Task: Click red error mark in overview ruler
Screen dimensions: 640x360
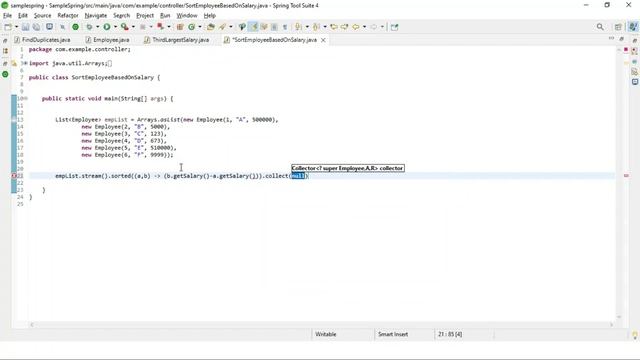Action: click(x=626, y=176)
